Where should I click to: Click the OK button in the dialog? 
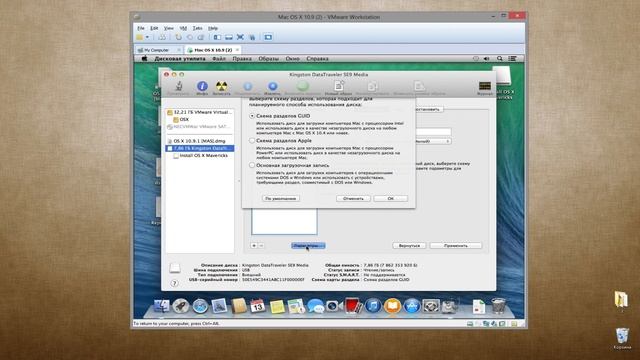point(391,198)
